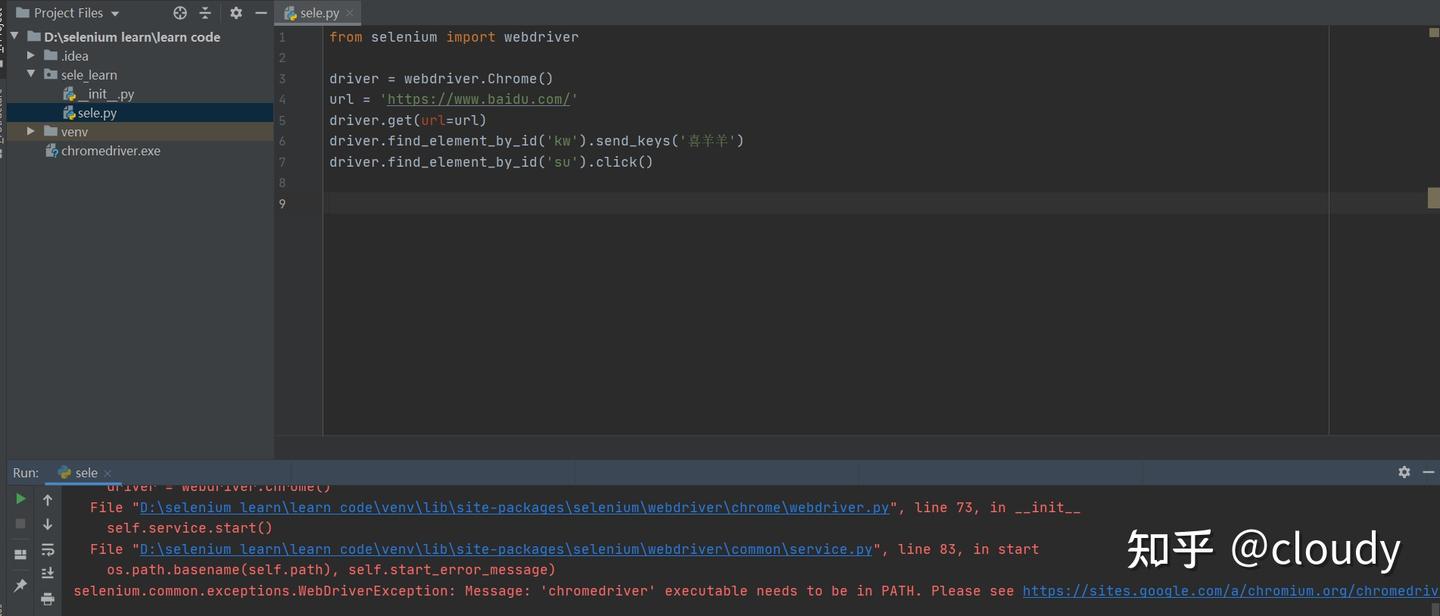
Task: Click the print console output icon
Action: pyautogui.click(x=47, y=599)
